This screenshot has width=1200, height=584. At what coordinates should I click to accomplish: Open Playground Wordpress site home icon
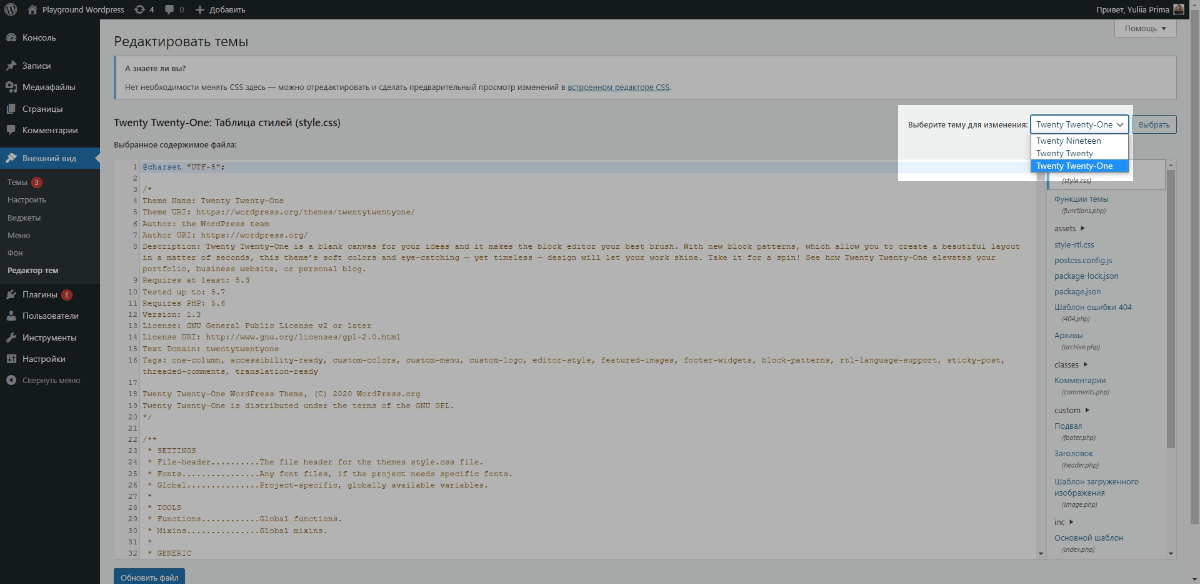pyautogui.click(x=33, y=9)
